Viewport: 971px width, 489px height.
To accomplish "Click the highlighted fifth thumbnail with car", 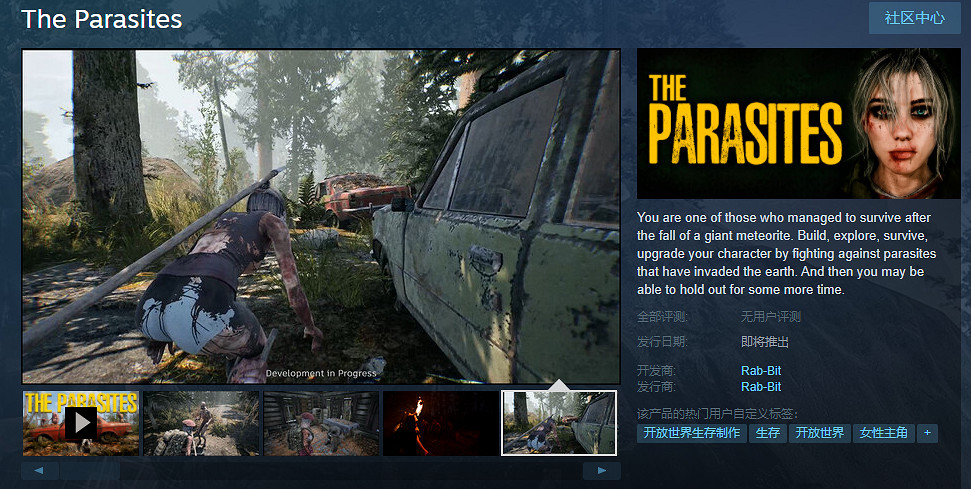I will [x=559, y=423].
